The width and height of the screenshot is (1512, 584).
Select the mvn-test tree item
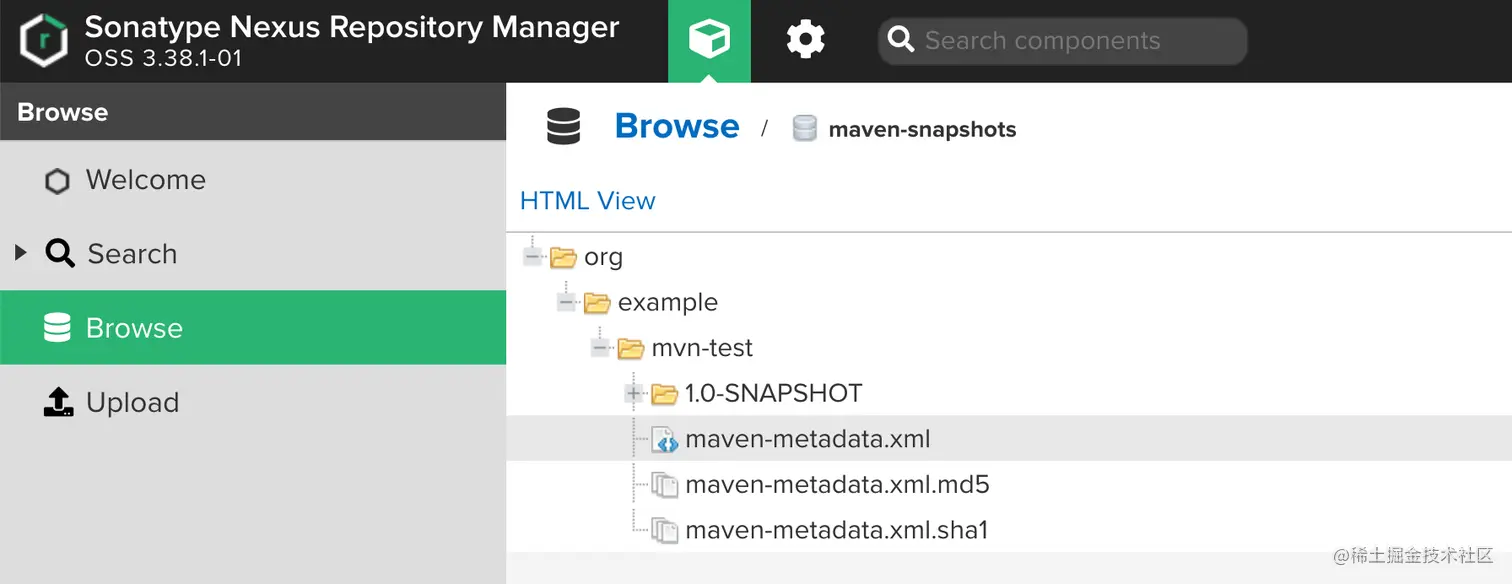coord(702,348)
